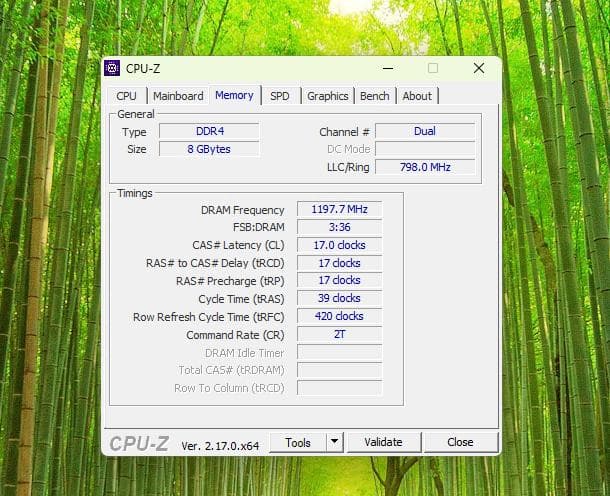Click the Dual channel value
The height and width of the screenshot is (496, 610).
[x=425, y=131]
